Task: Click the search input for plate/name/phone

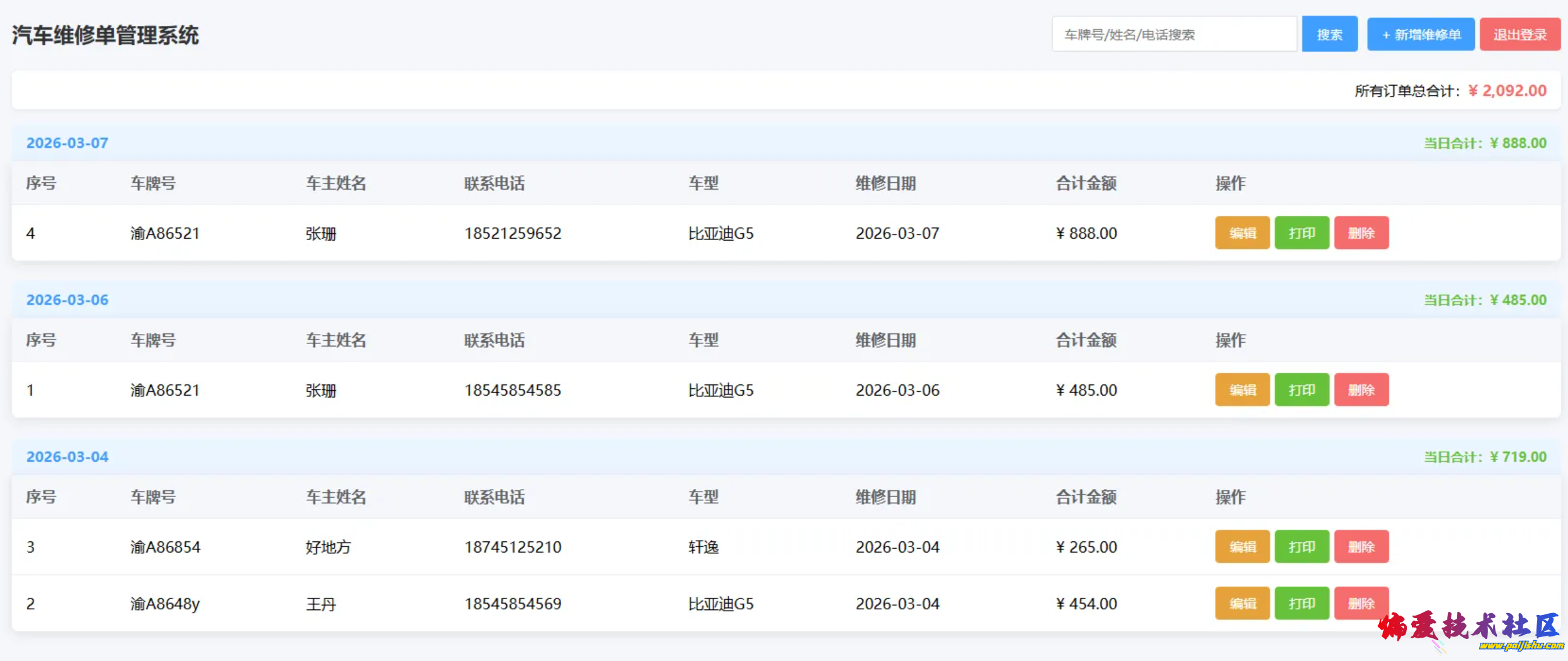Action: 1174,34
